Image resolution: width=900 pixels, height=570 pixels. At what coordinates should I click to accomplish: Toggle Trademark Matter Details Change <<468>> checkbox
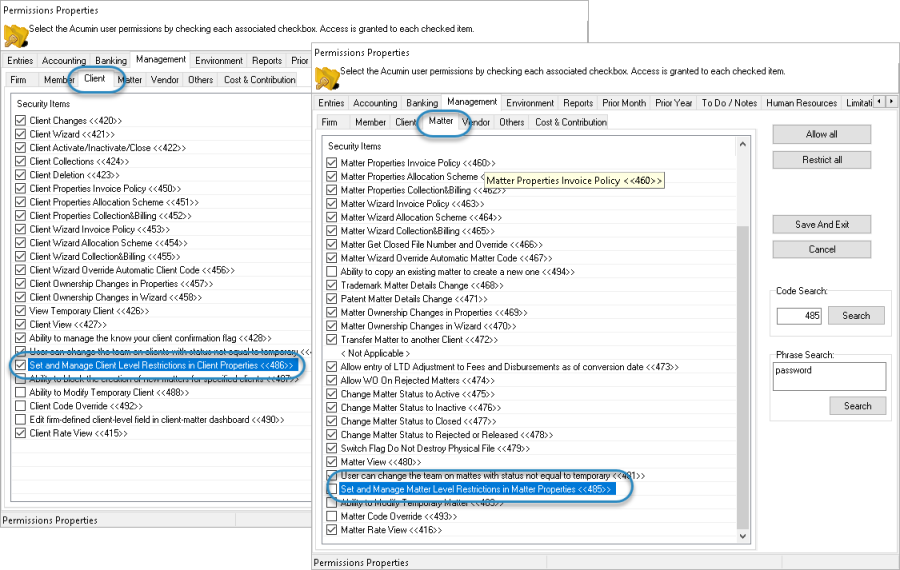point(331,285)
